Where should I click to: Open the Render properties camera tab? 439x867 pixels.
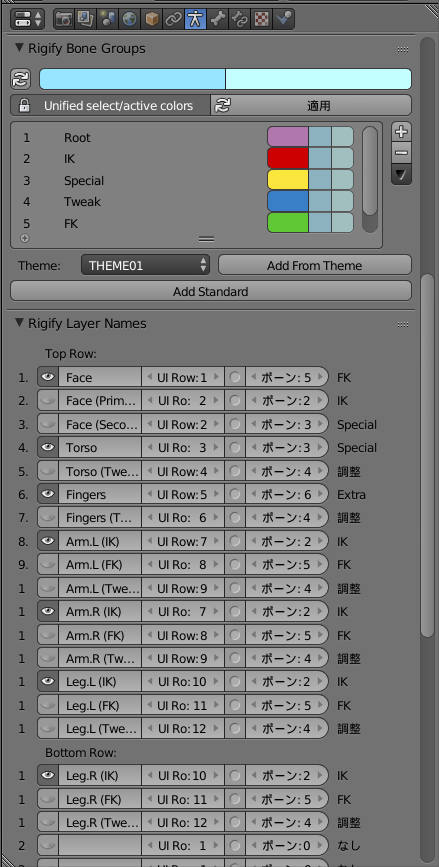coord(64,19)
